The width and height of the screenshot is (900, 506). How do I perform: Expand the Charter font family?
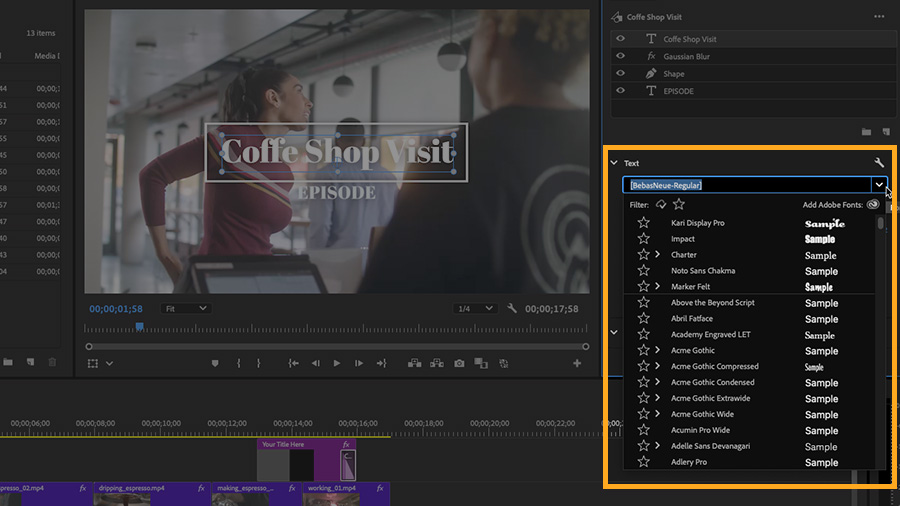click(657, 254)
